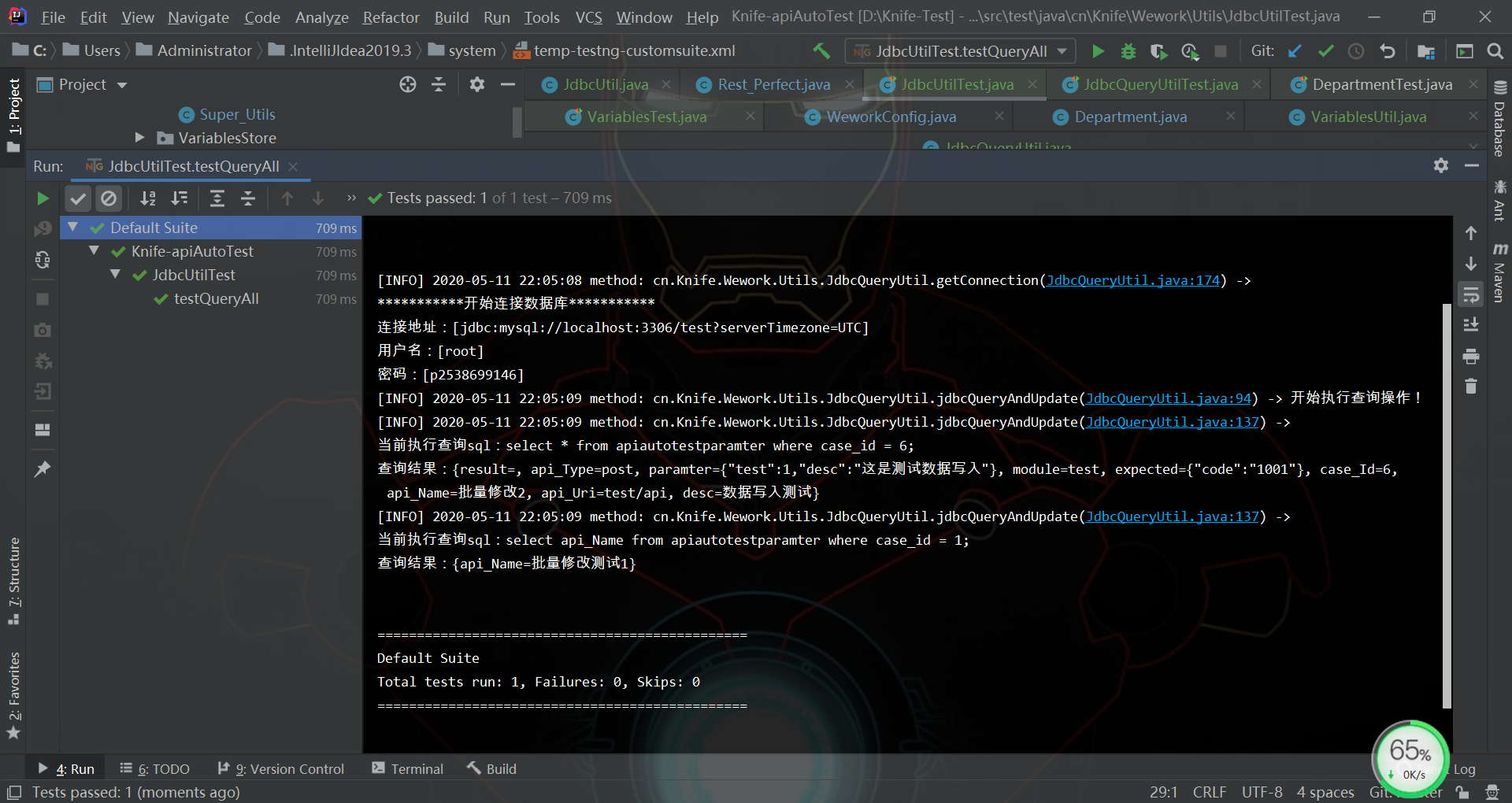
Task: Open 9: Version Control tool window
Action: (x=281, y=768)
